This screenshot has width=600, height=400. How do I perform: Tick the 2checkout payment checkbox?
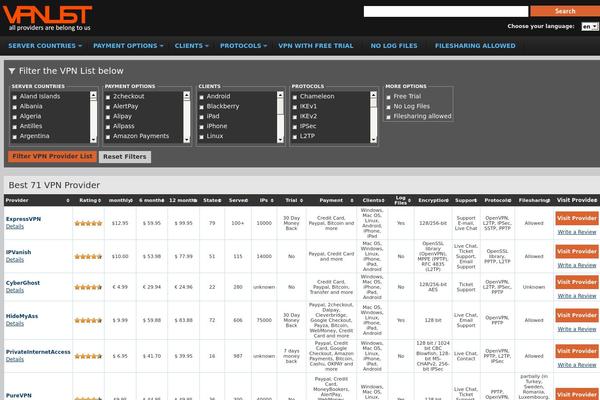click(108, 97)
